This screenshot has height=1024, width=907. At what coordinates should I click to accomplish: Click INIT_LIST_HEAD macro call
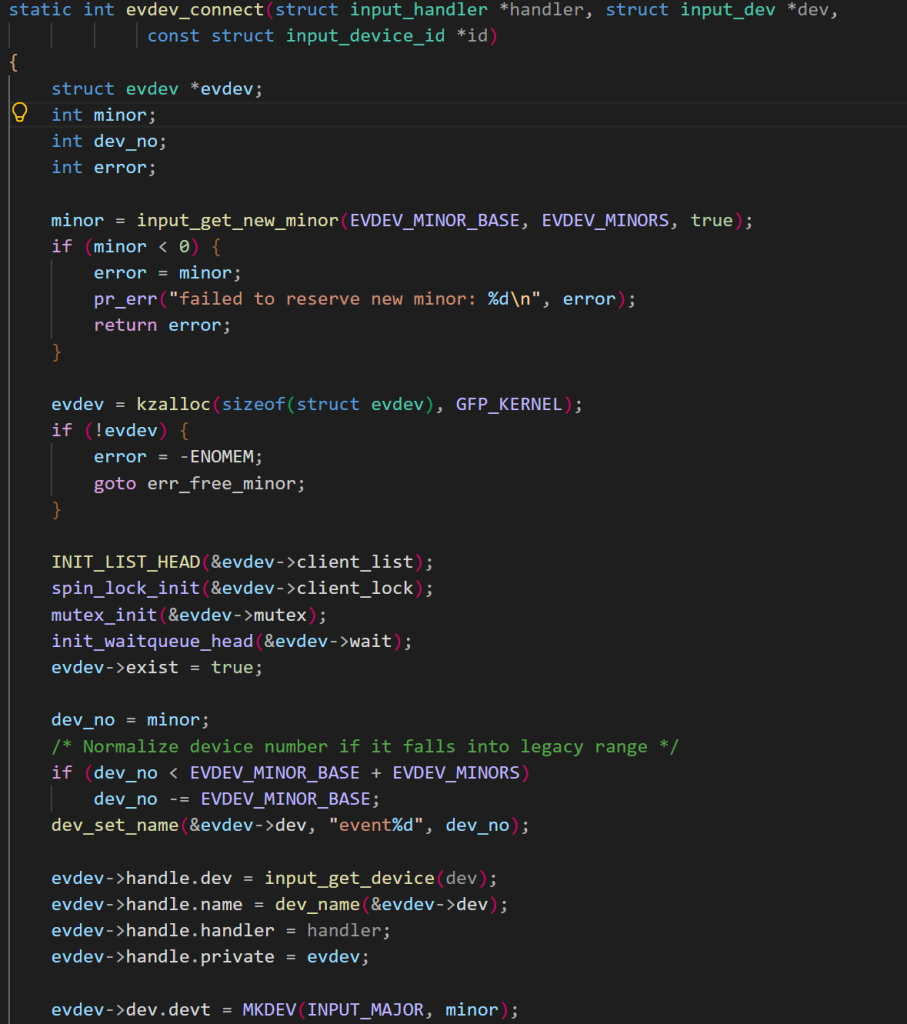[125, 562]
